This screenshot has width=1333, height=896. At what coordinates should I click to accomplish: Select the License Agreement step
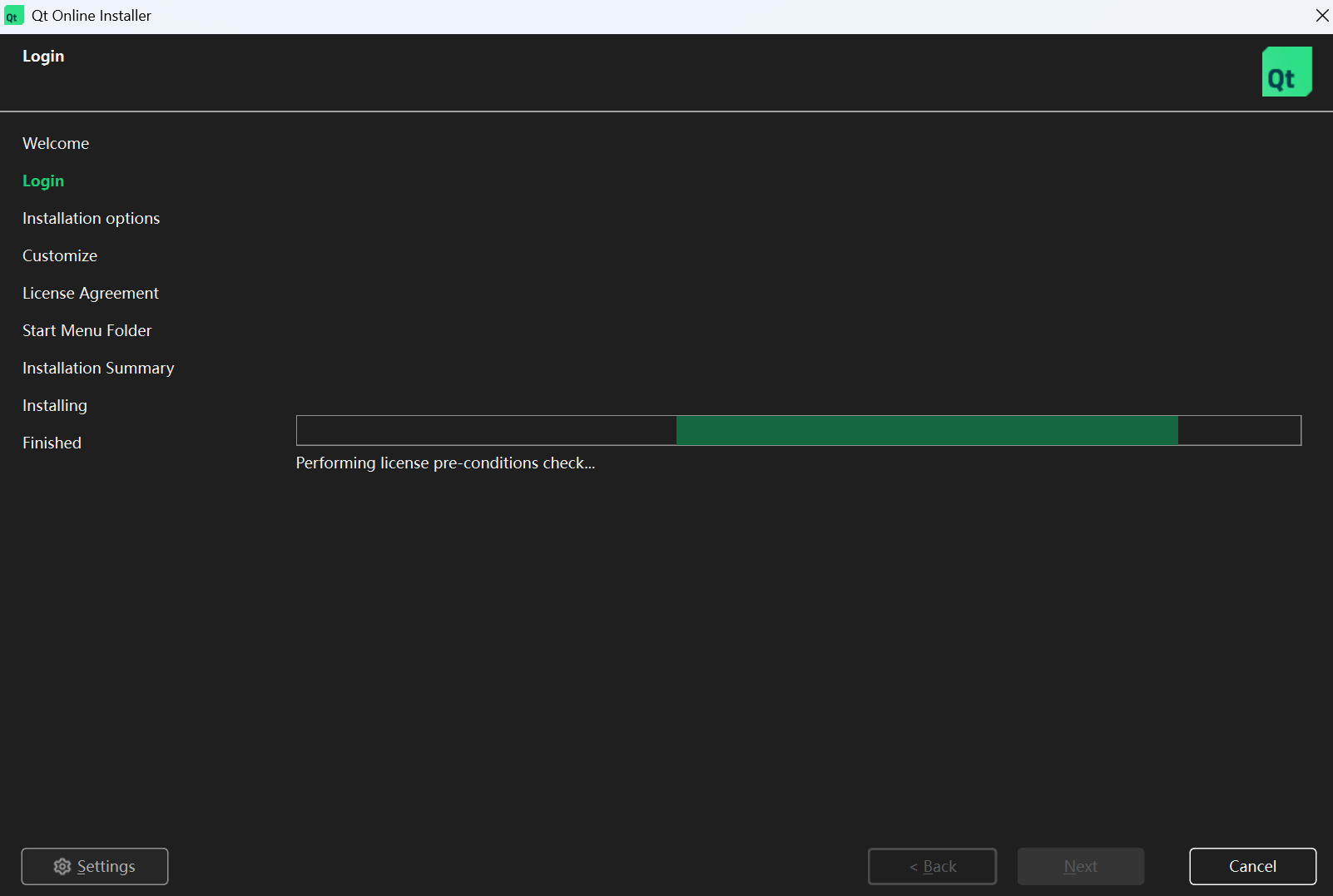point(91,293)
